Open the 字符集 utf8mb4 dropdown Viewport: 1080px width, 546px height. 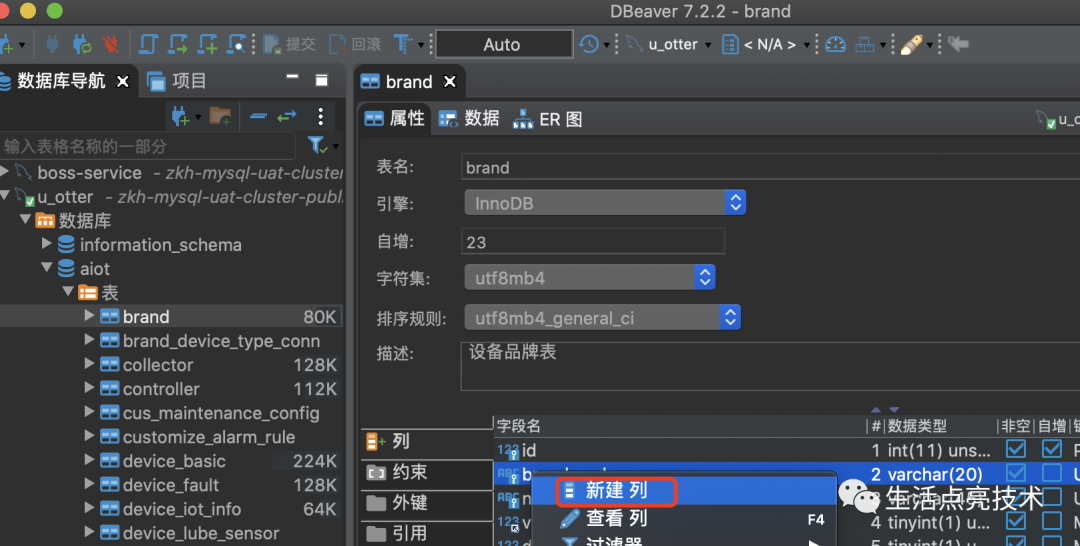590,277
